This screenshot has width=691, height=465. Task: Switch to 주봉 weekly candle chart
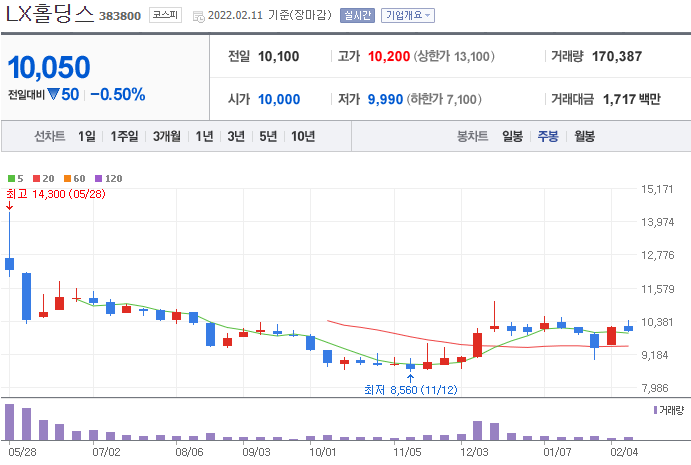click(548, 136)
